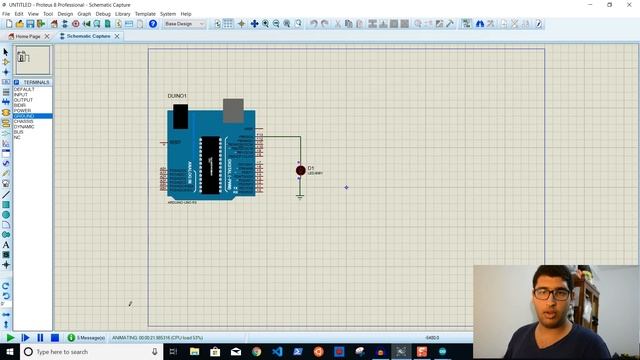Select GROUND in the Terminals list
This screenshot has height=360, width=640.
(33, 116)
